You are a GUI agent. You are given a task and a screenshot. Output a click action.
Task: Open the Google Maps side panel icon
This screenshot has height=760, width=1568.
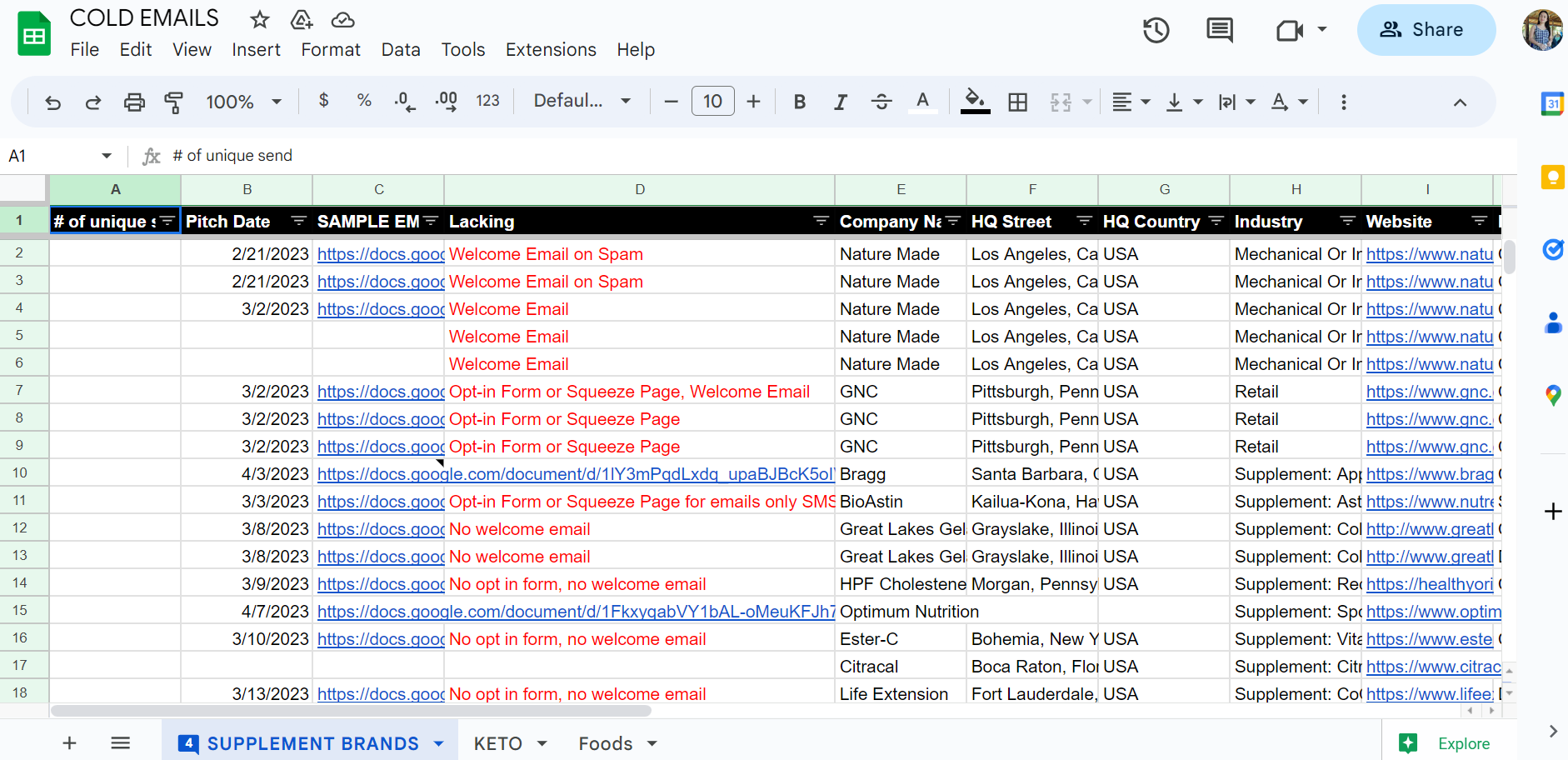[x=1552, y=395]
